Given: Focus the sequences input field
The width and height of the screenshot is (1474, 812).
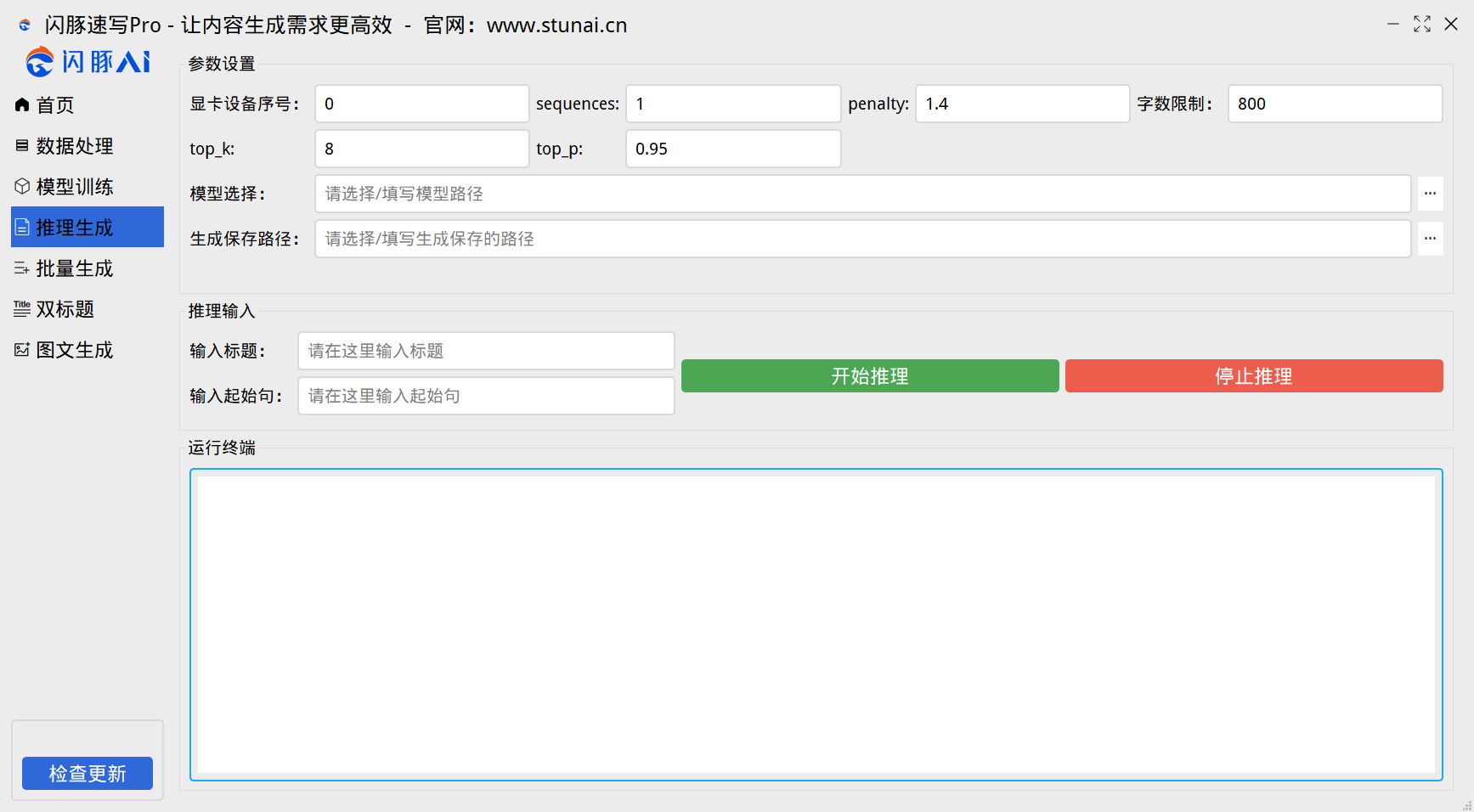Looking at the screenshot, I should [x=733, y=104].
